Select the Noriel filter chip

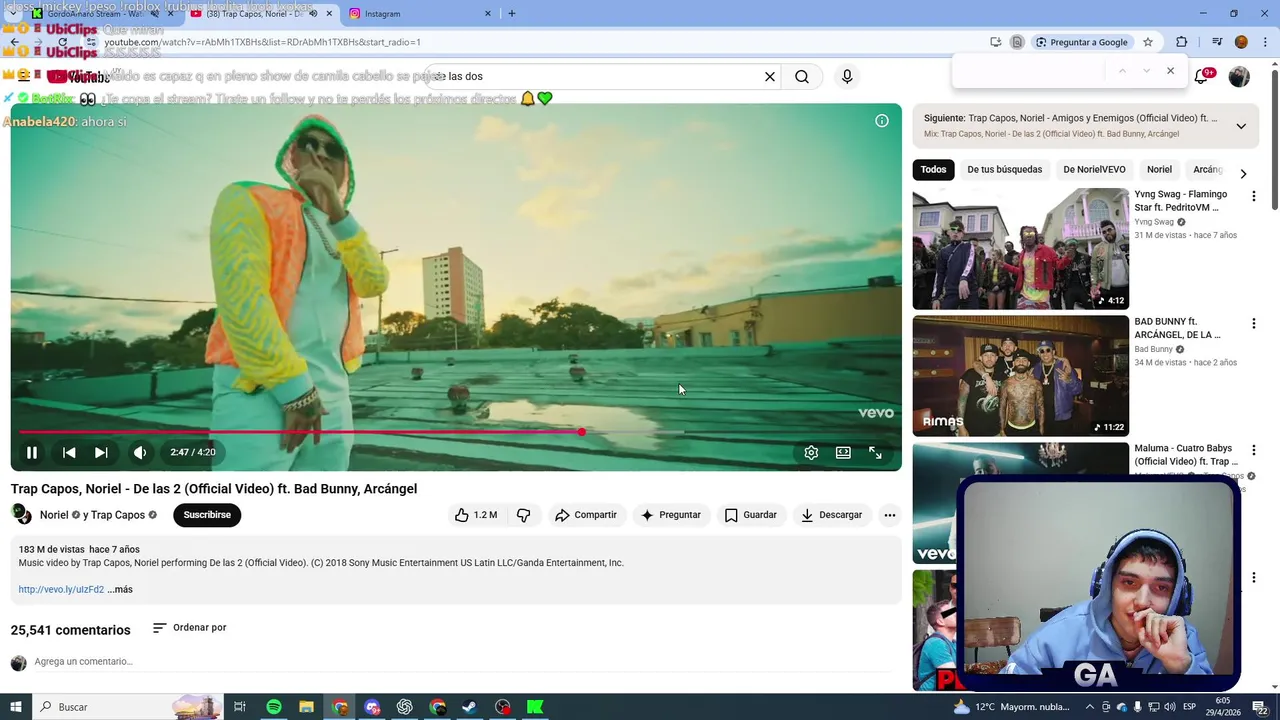[1159, 170]
